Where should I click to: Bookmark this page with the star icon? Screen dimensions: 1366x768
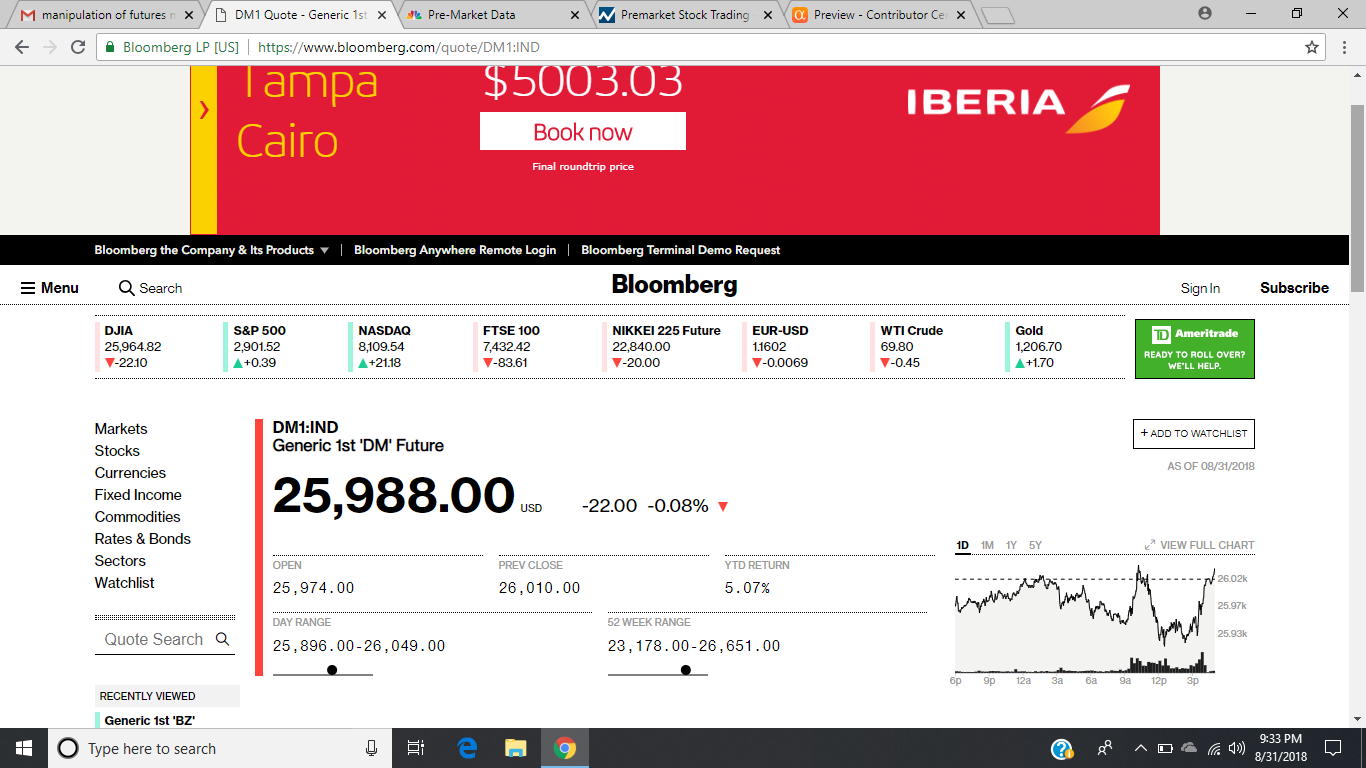1312,47
